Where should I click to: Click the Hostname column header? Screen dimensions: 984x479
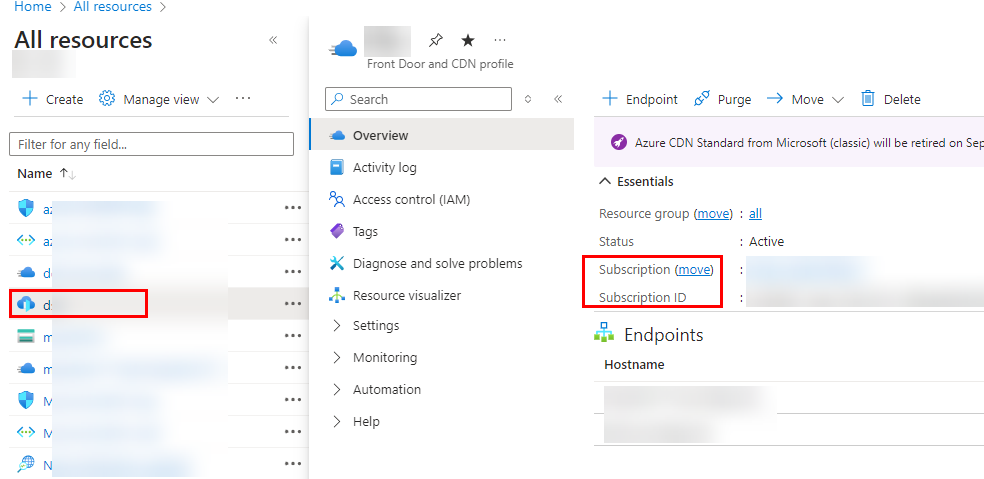[634, 365]
